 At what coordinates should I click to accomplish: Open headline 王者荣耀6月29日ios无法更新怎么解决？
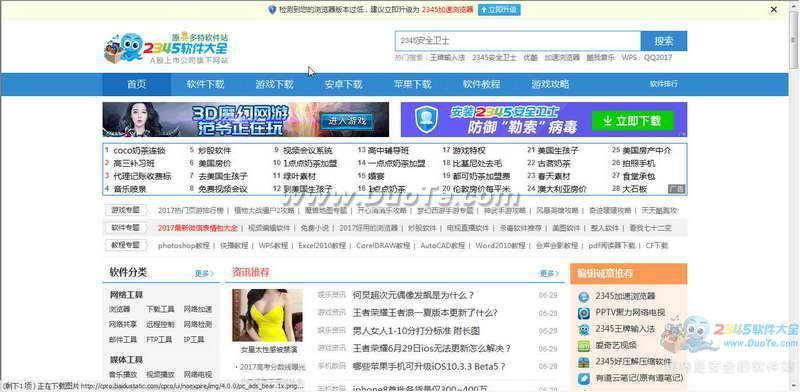click(x=432, y=349)
